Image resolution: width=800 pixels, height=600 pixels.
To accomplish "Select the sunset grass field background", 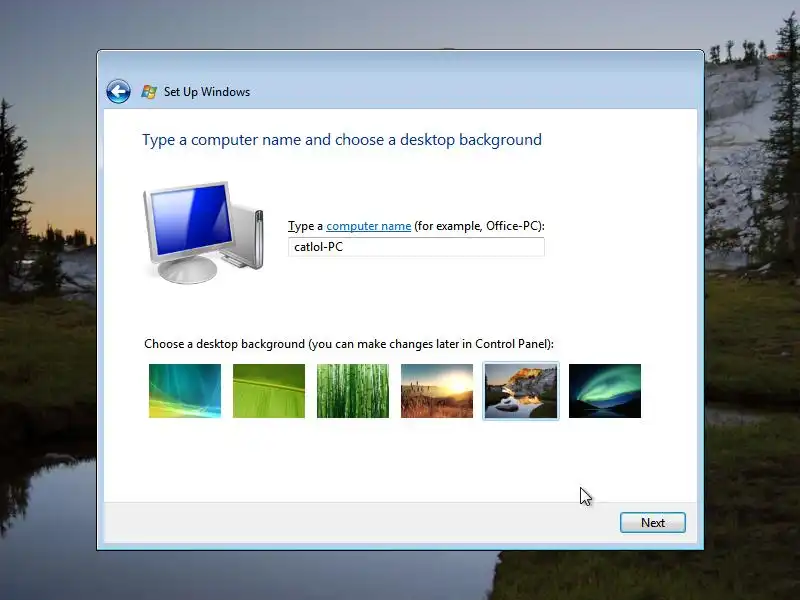I will pos(437,391).
